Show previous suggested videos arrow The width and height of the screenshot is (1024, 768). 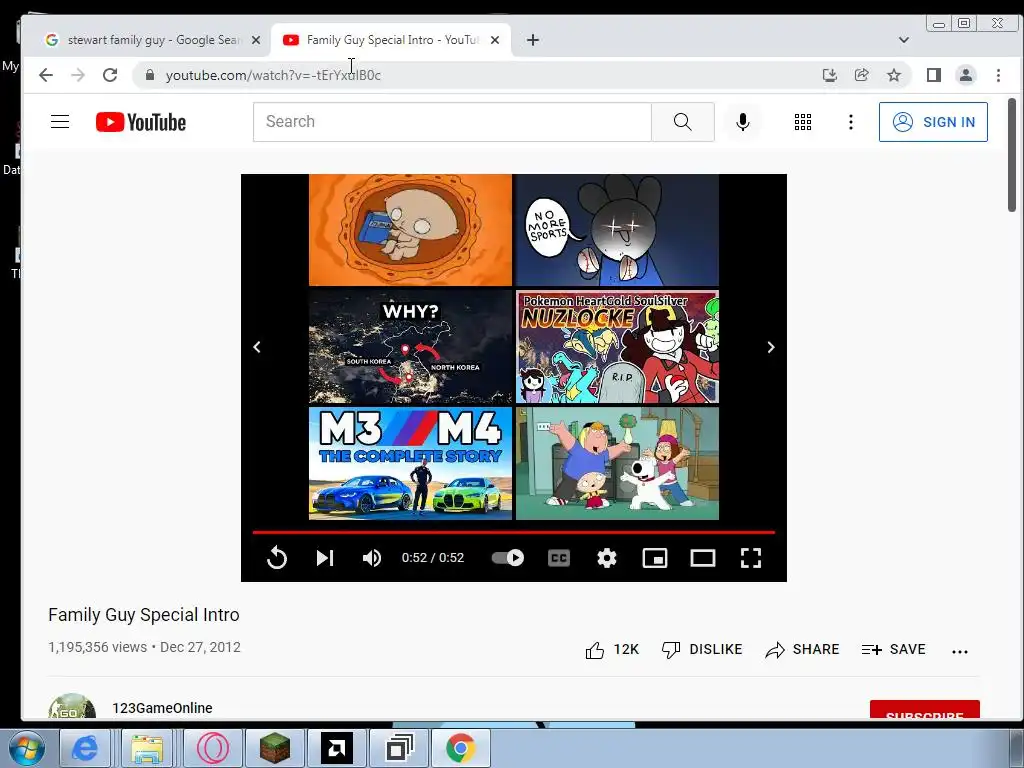[x=257, y=347]
